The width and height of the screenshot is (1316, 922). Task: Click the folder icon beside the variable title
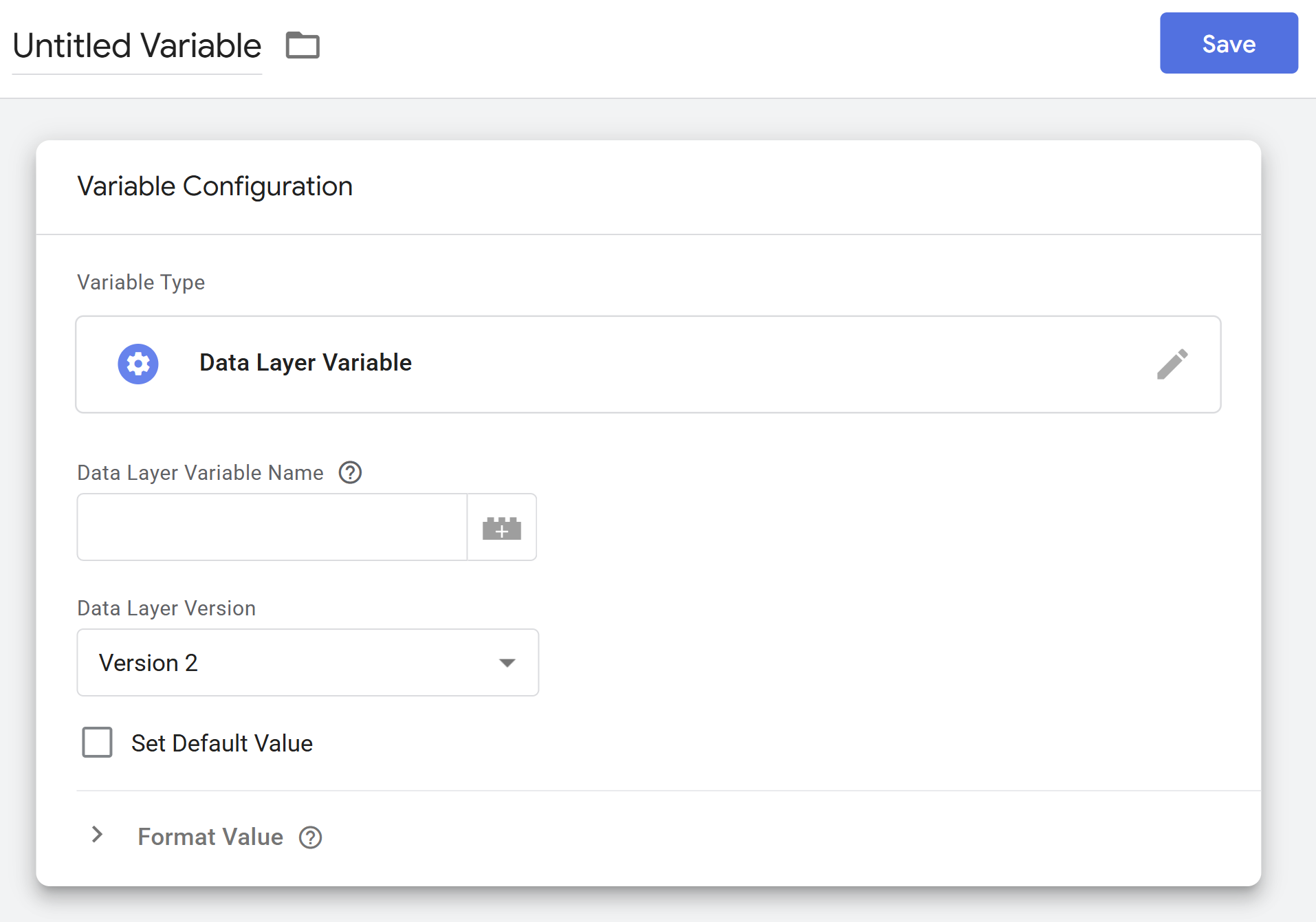click(x=303, y=46)
